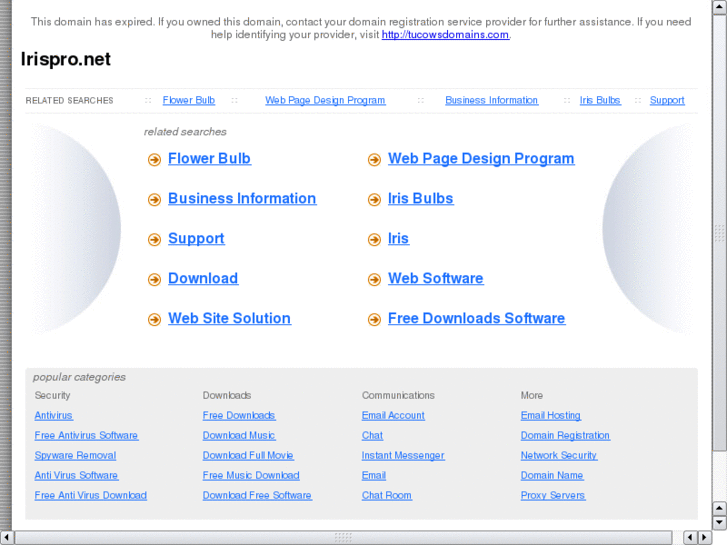Open the Free Antivirus Software link
The height and width of the screenshot is (545, 727).
point(86,436)
